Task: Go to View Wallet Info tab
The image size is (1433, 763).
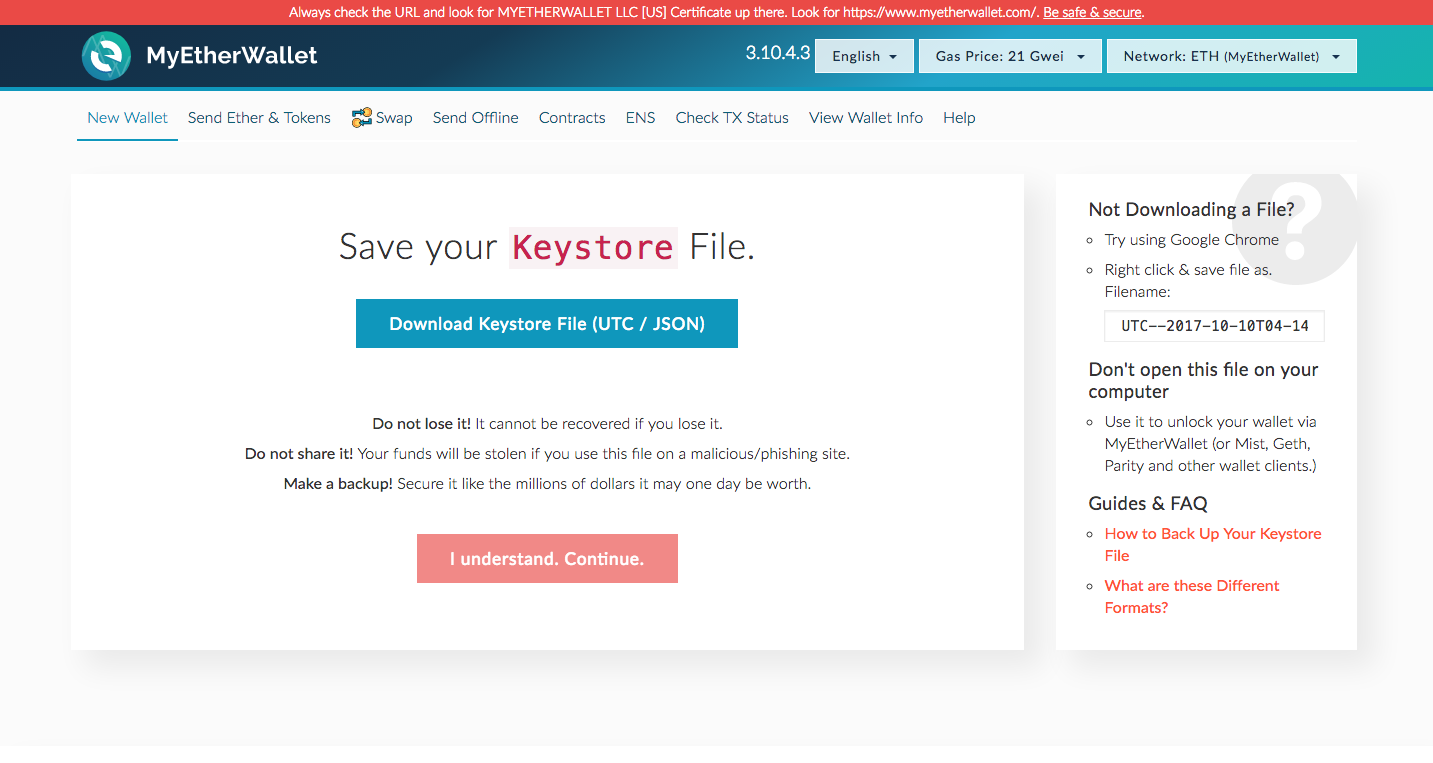Action: coord(866,118)
